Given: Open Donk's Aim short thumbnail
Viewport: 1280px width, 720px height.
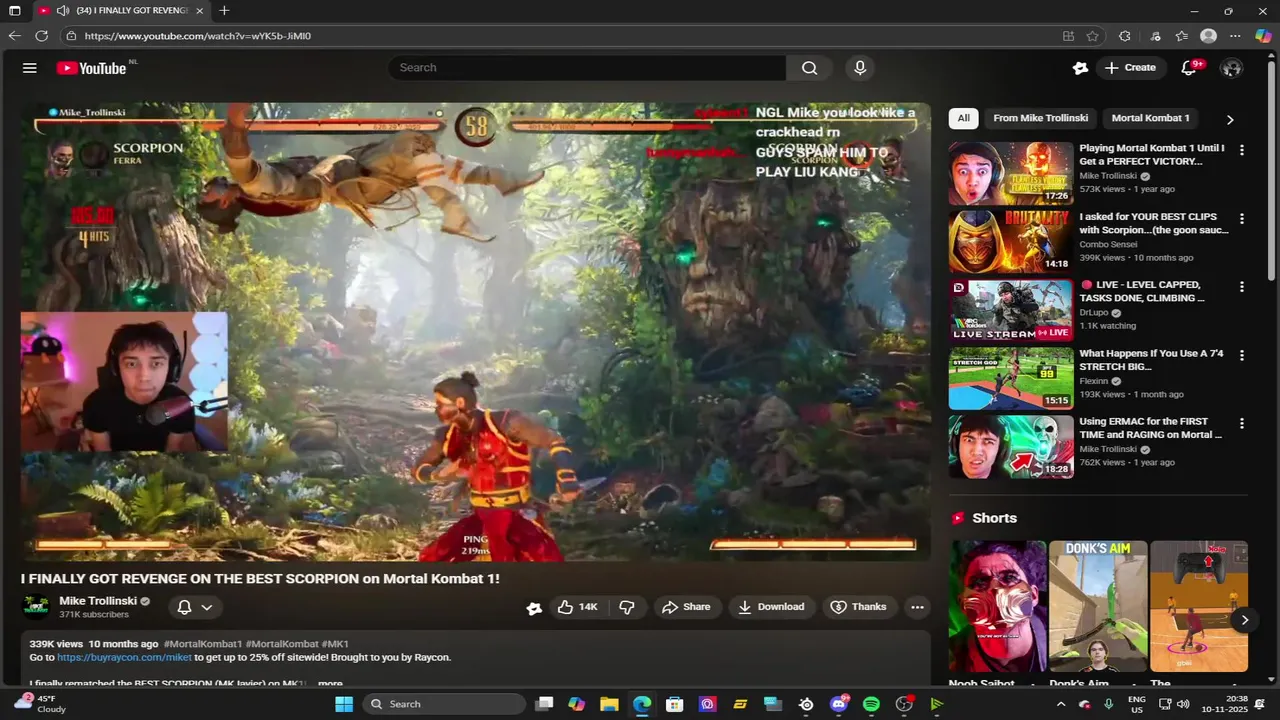Looking at the screenshot, I should [1098, 606].
